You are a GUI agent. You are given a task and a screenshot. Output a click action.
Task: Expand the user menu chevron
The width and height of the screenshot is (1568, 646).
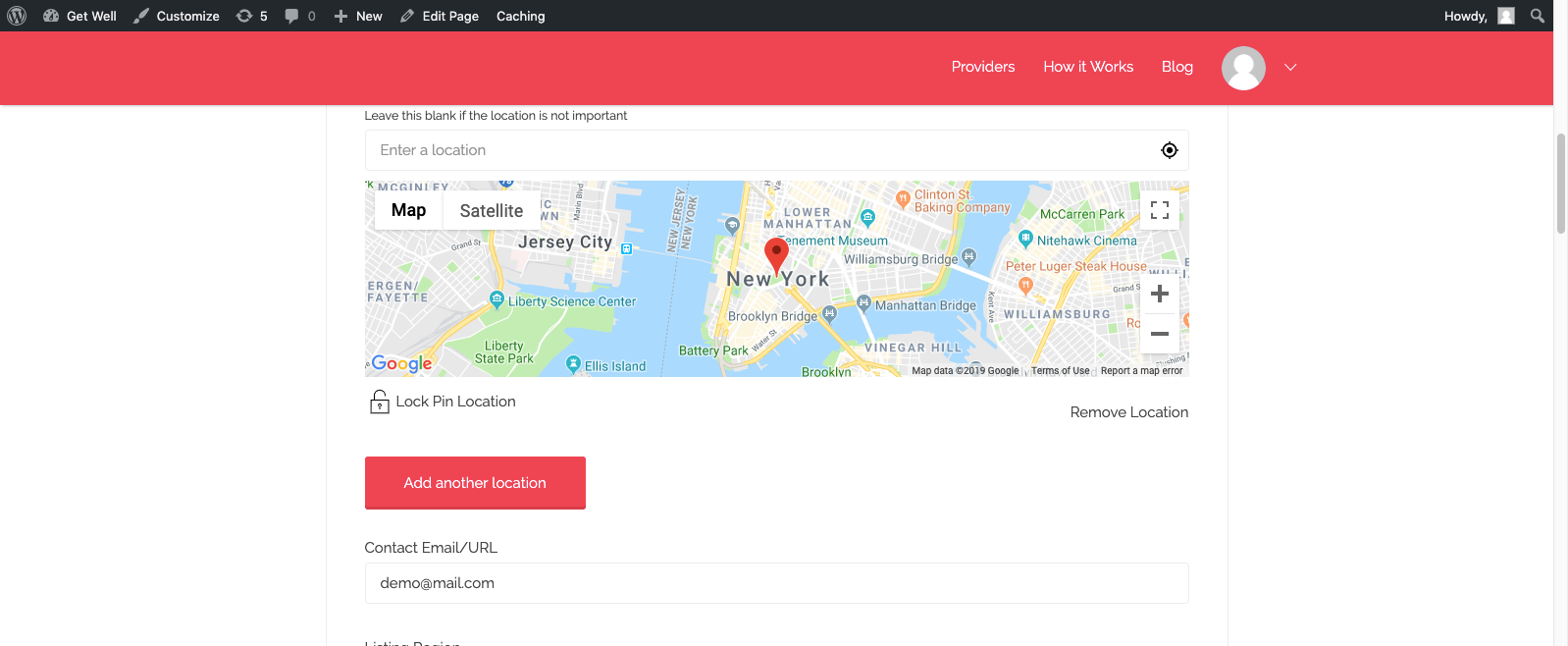click(x=1290, y=68)
